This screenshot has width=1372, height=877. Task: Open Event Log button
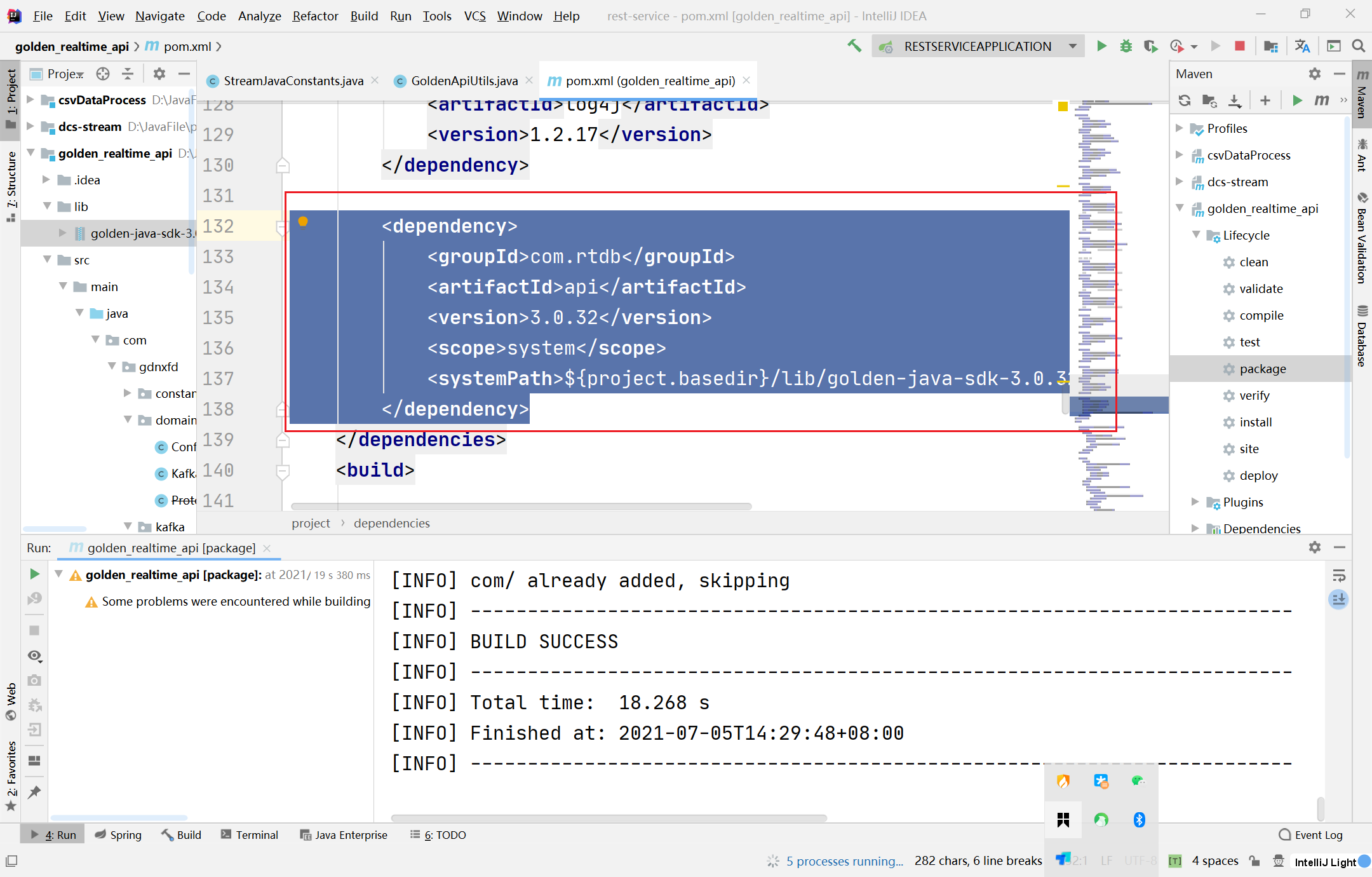coord(1310,834)
